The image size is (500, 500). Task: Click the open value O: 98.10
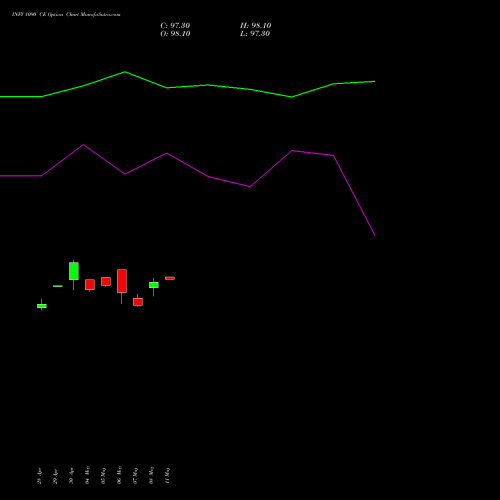point(175,34)
